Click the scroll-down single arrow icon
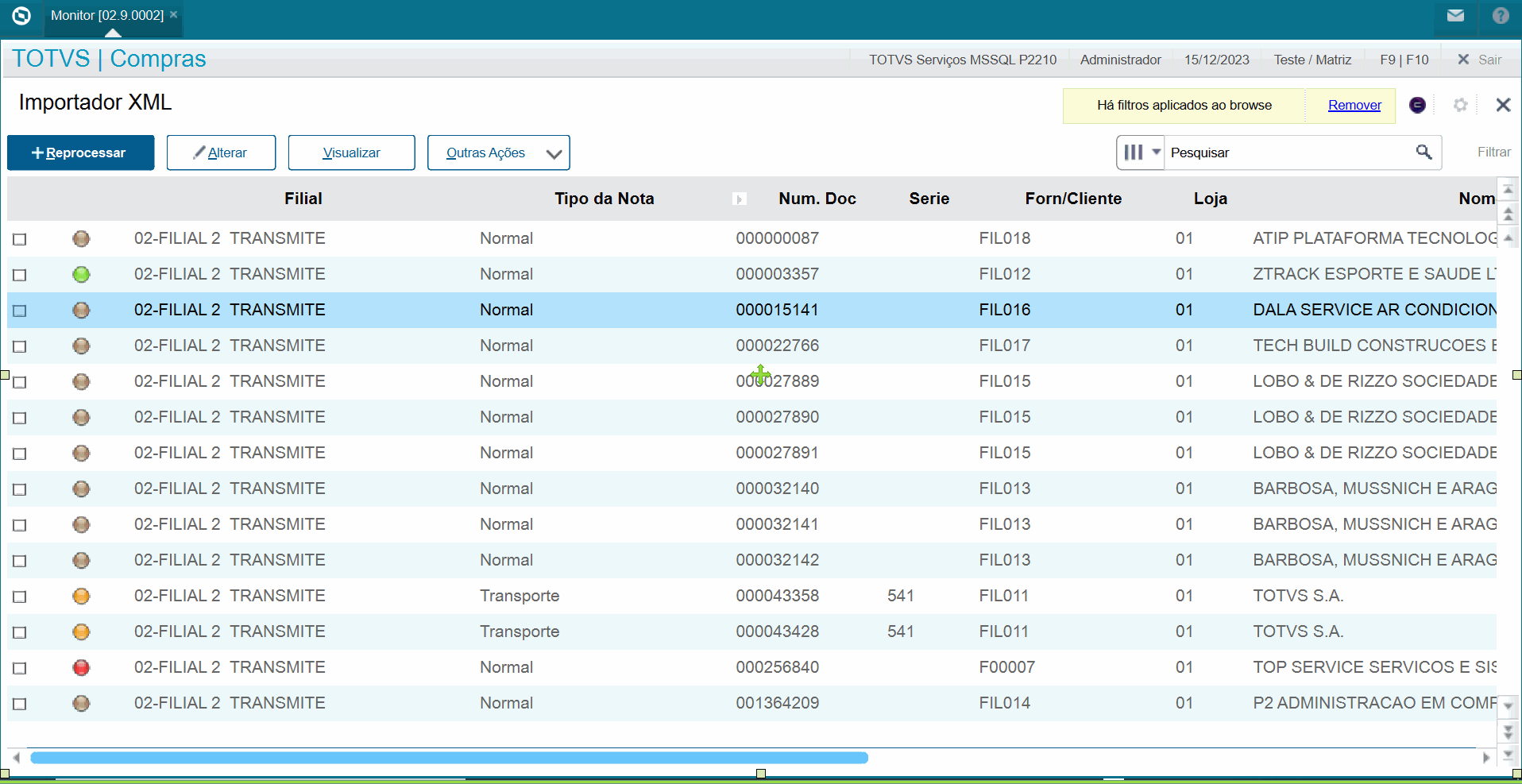1522x784 pixels. (x=1508, y=705)
